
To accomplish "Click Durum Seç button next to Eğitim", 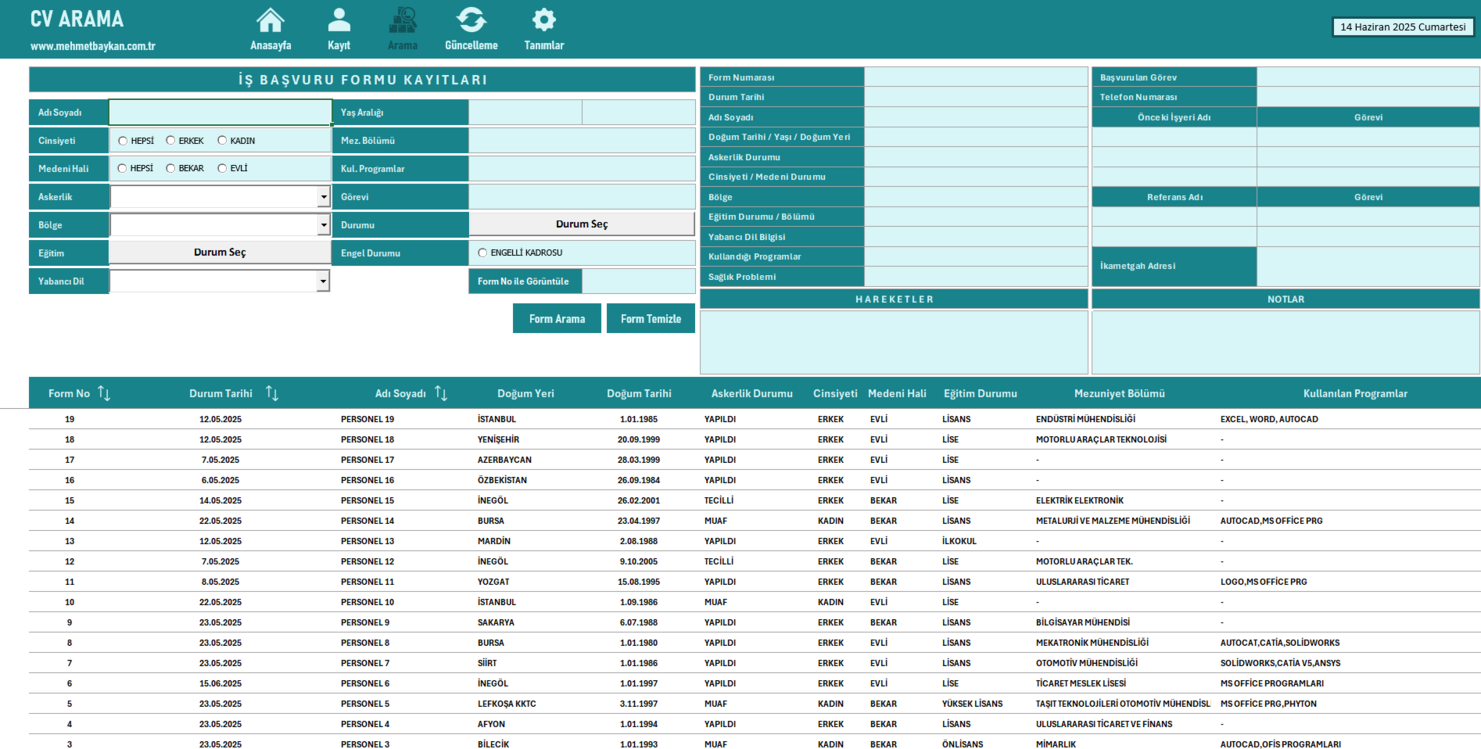I will 220,253.
